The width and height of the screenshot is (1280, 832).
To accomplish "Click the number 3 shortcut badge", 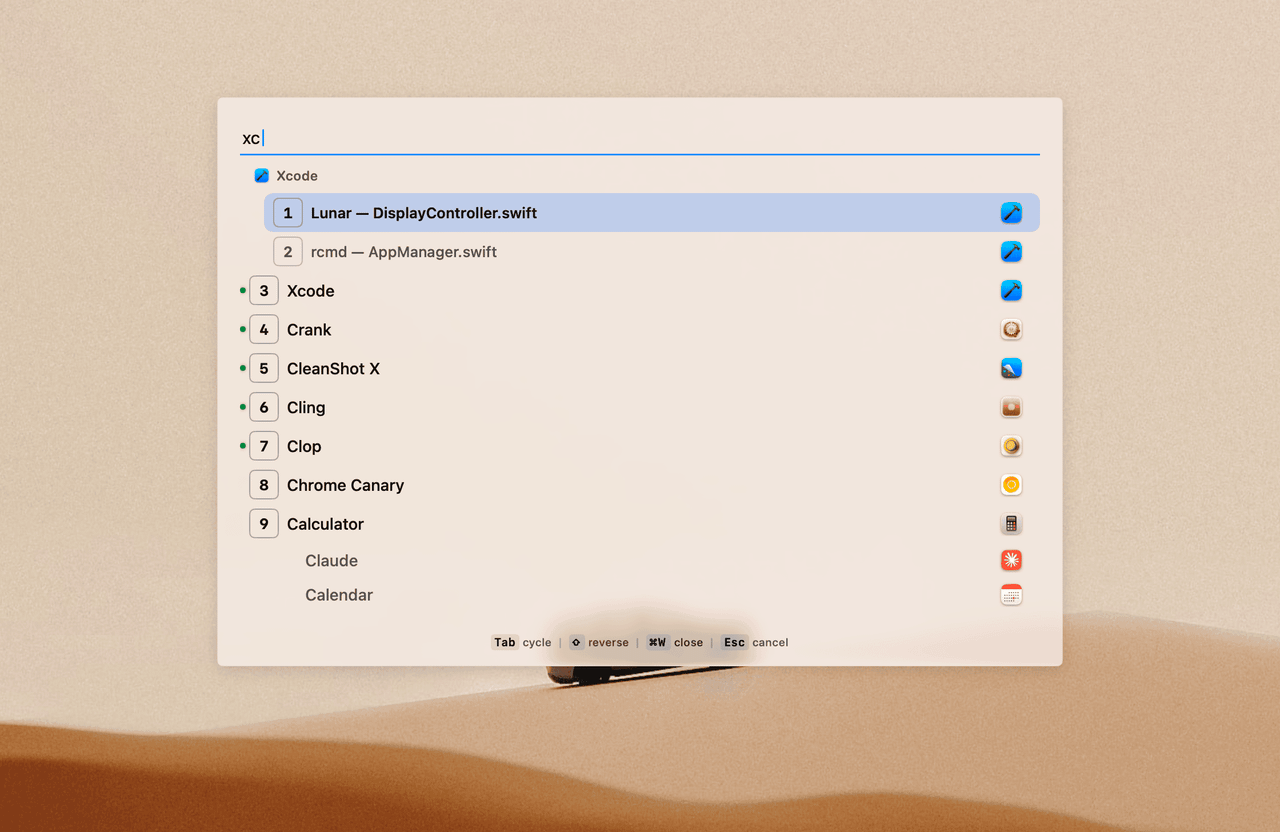I will [264, 291].
